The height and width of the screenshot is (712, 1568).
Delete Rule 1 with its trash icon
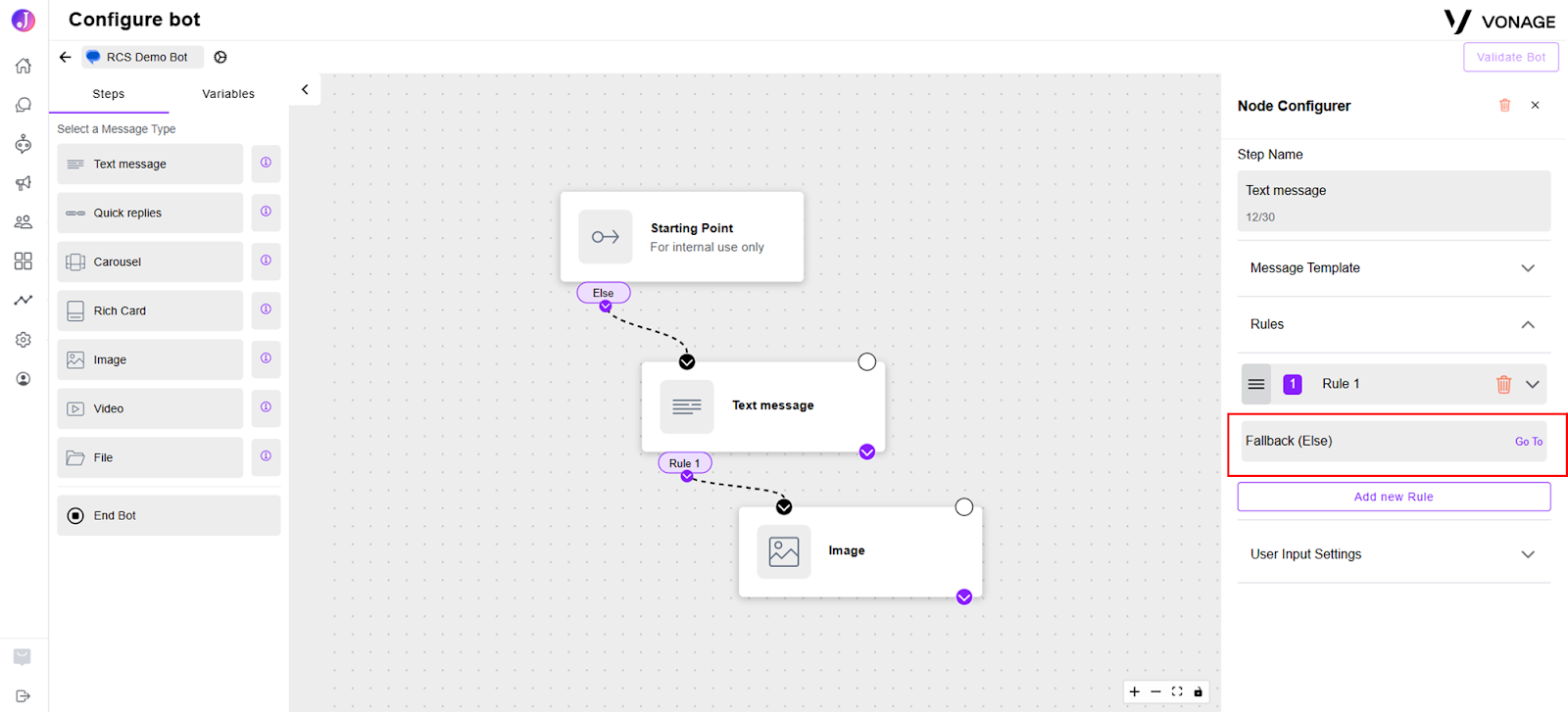click(x=1503, y=384)
